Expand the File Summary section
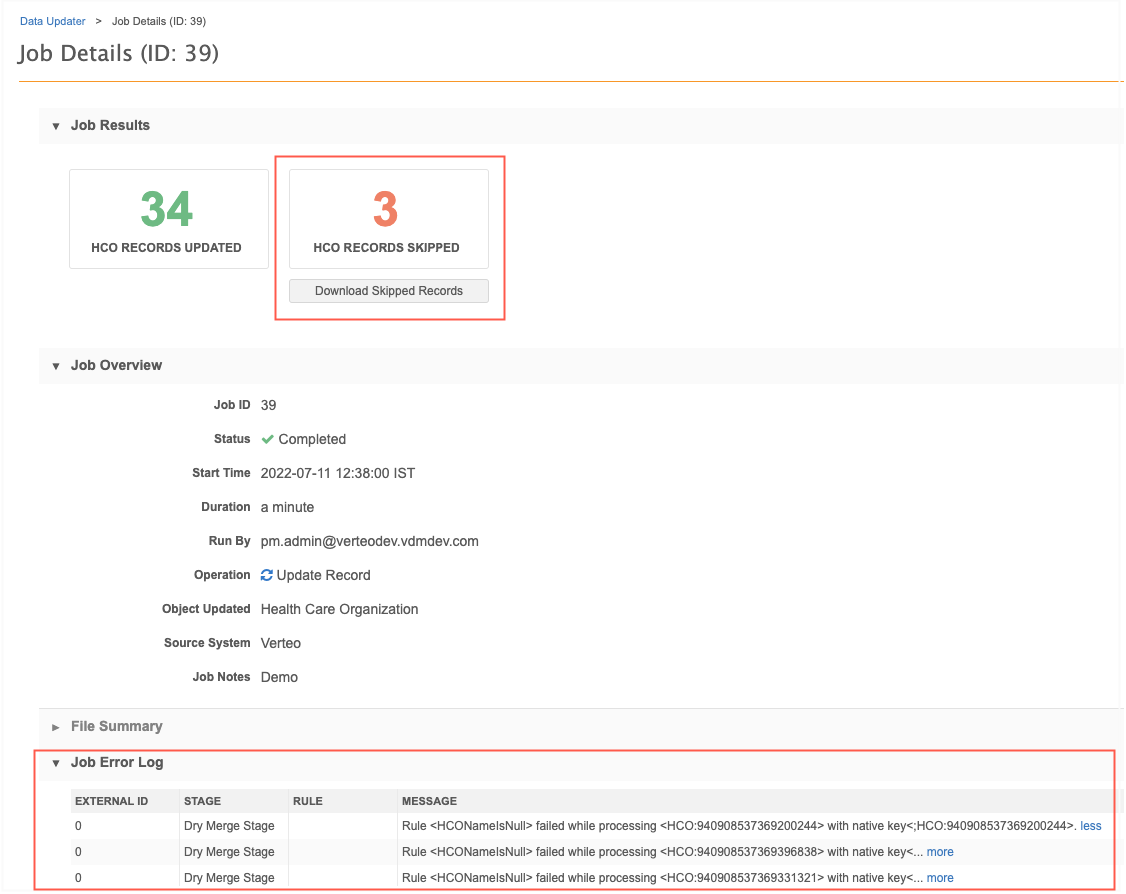The image size is (1126, 894). tap(56, 727)
